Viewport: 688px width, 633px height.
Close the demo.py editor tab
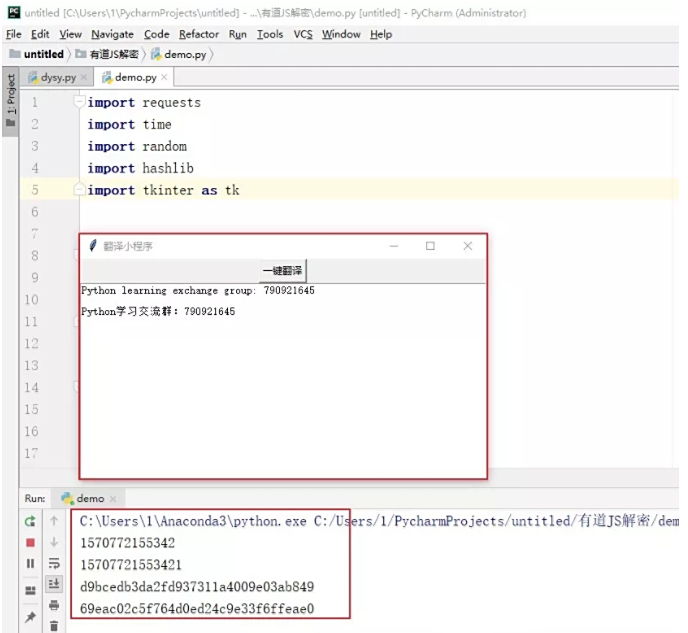pos(165,77)
